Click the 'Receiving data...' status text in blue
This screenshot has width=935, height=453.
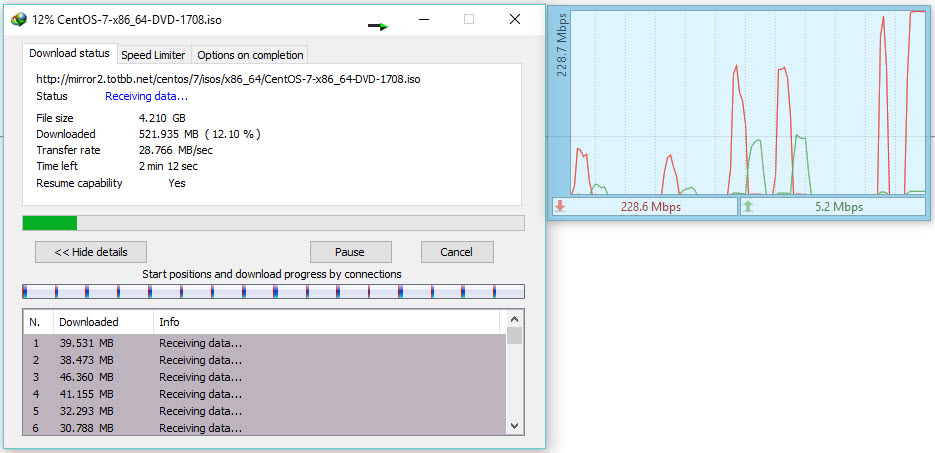tap(147, 96)
